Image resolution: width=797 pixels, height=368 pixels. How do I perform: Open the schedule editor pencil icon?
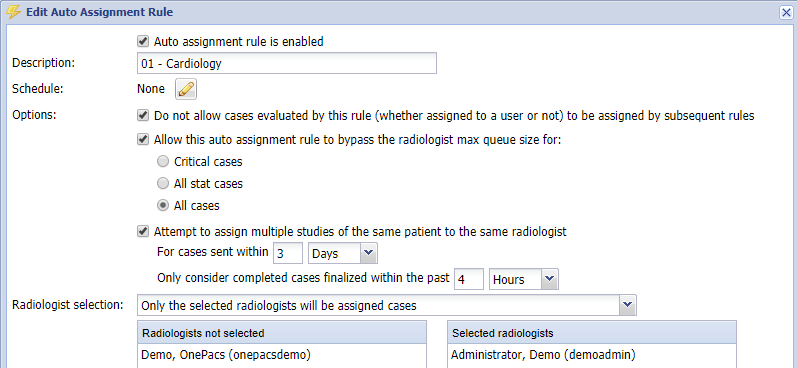tap(186, 89)
